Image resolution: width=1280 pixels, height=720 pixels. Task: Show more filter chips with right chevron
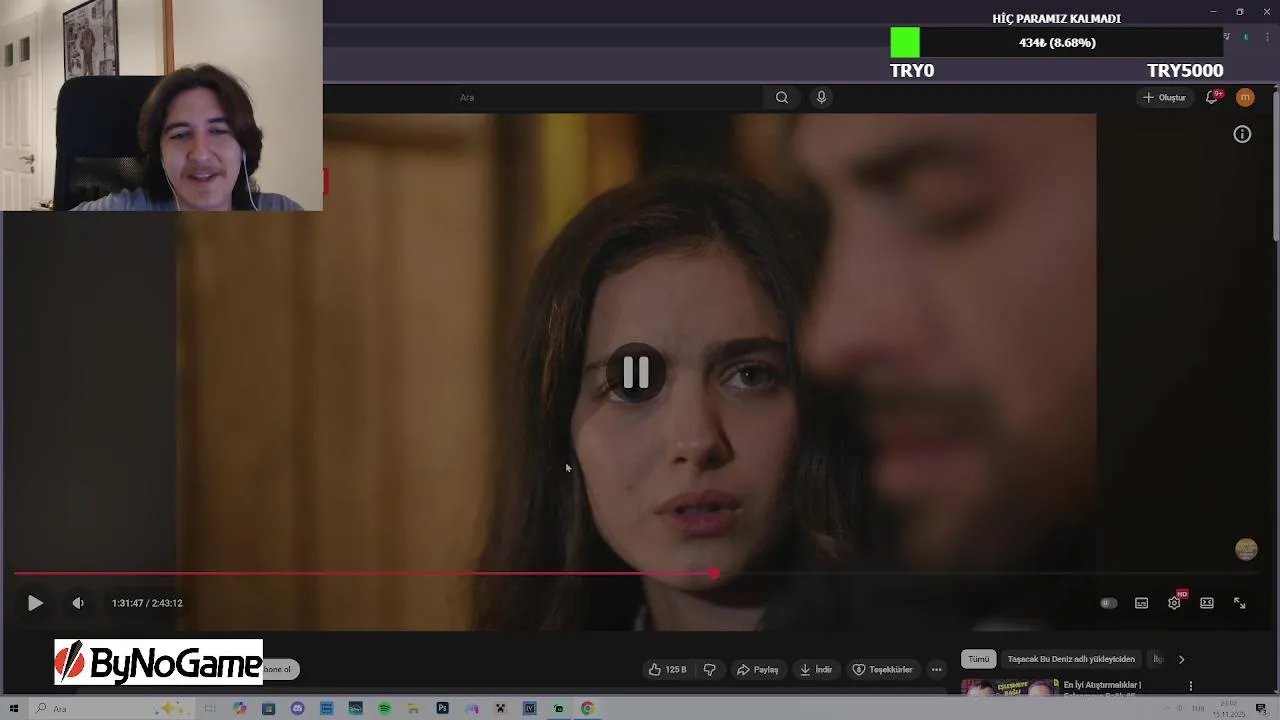coord(1181,659)
